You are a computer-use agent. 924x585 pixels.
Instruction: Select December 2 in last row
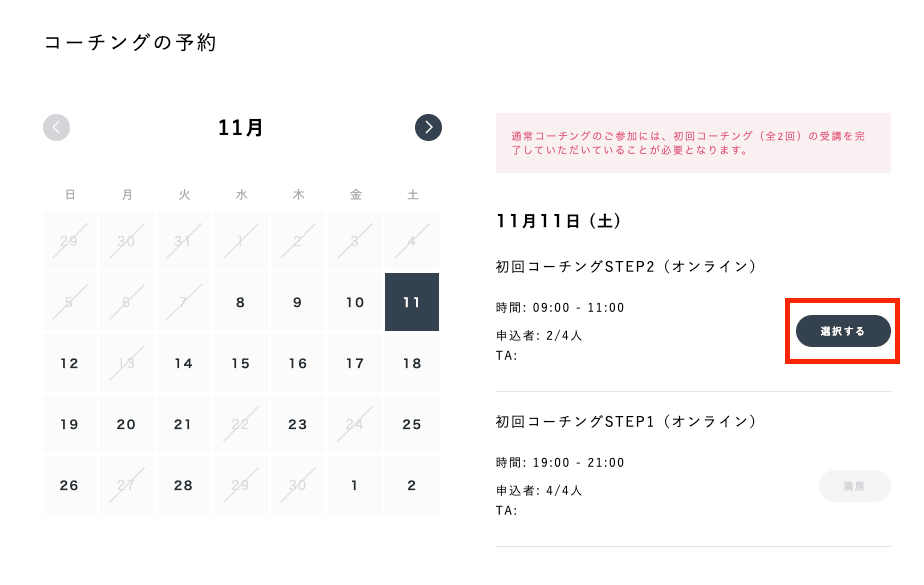pyautogui.click(x=412, y=485)
